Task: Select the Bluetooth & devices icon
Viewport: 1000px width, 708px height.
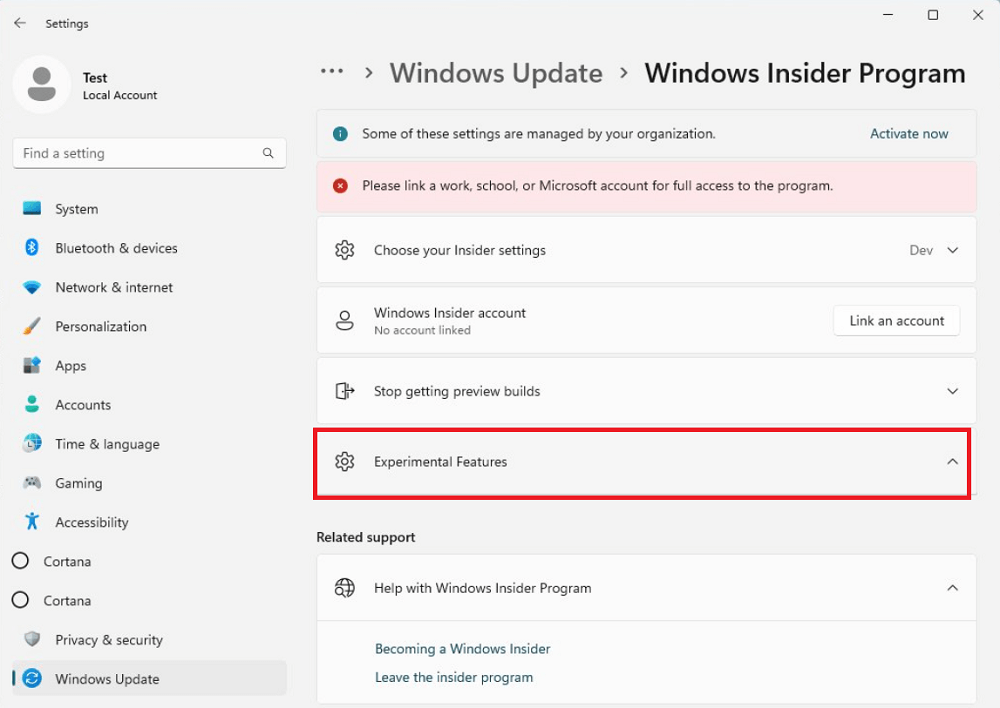Action: tap(32, 247)
